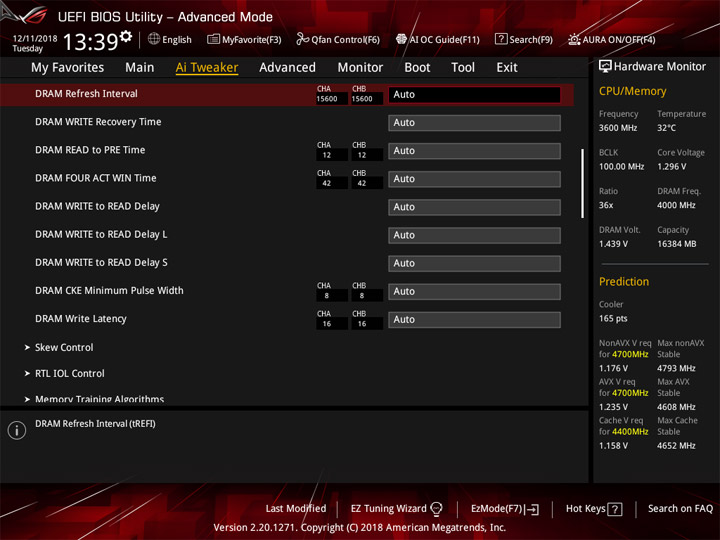Select DRAM CKE Minimum Pulse Width label
Screen dimensions: 720x540
109,290
